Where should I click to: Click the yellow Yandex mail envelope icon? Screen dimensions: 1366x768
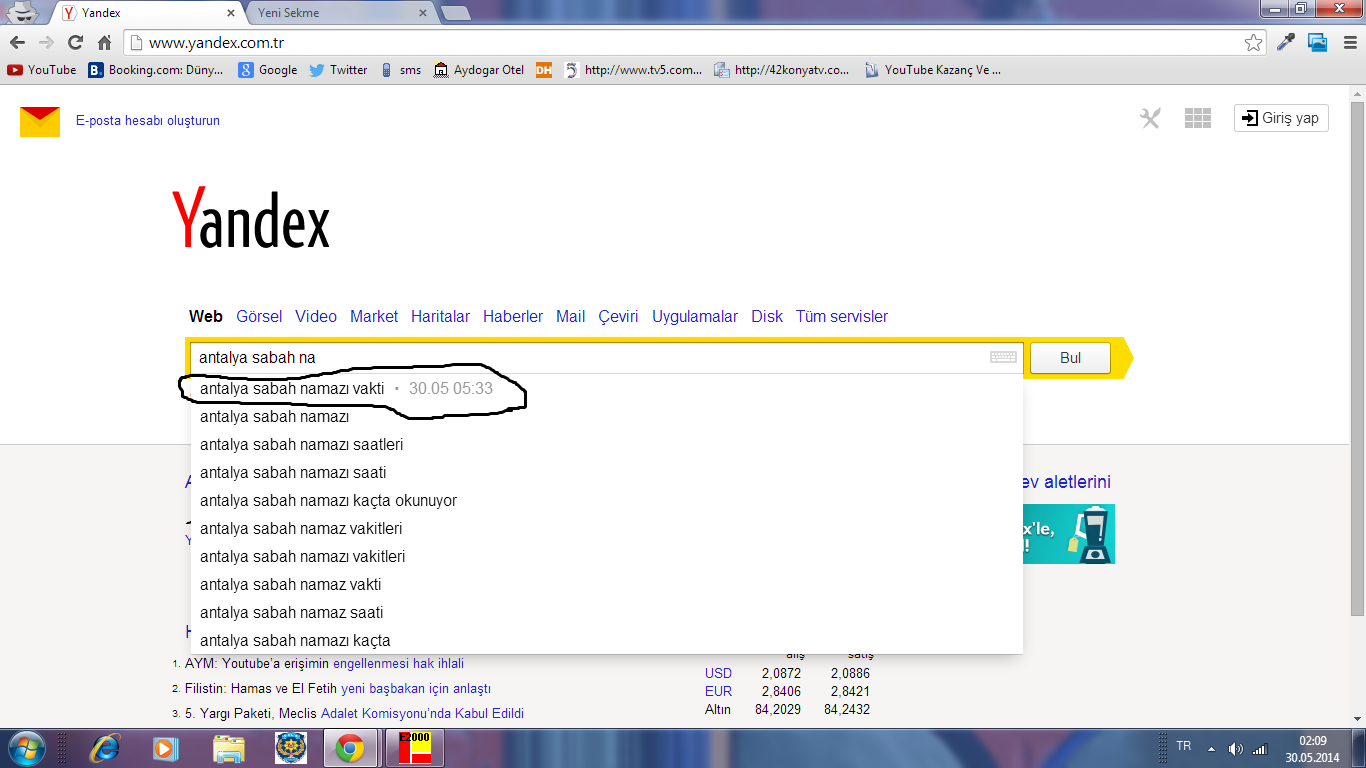(x=40, y=121)
